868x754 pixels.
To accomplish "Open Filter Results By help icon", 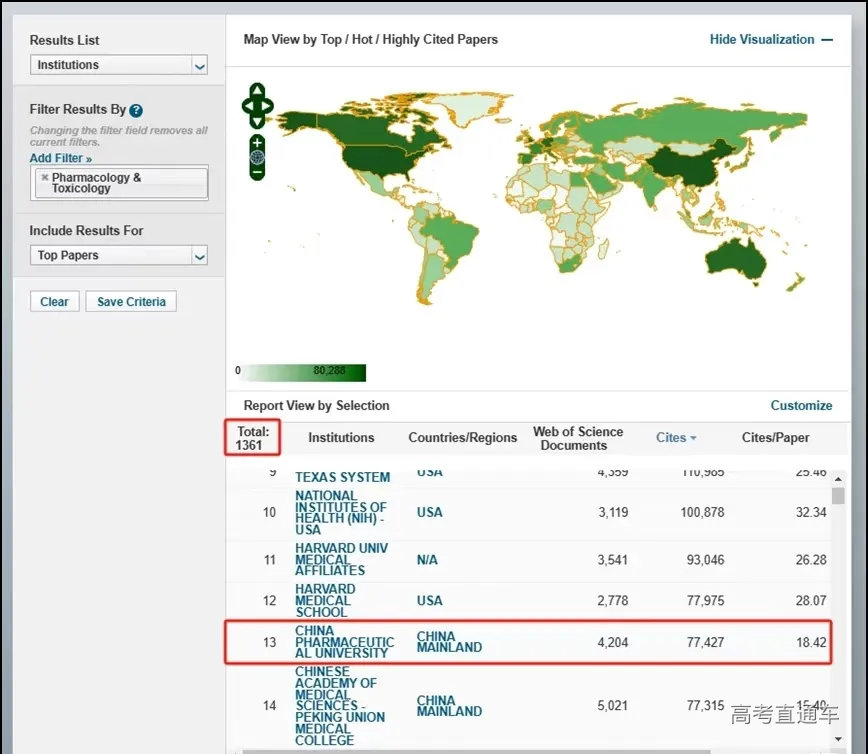I will (x=136, y=110).
